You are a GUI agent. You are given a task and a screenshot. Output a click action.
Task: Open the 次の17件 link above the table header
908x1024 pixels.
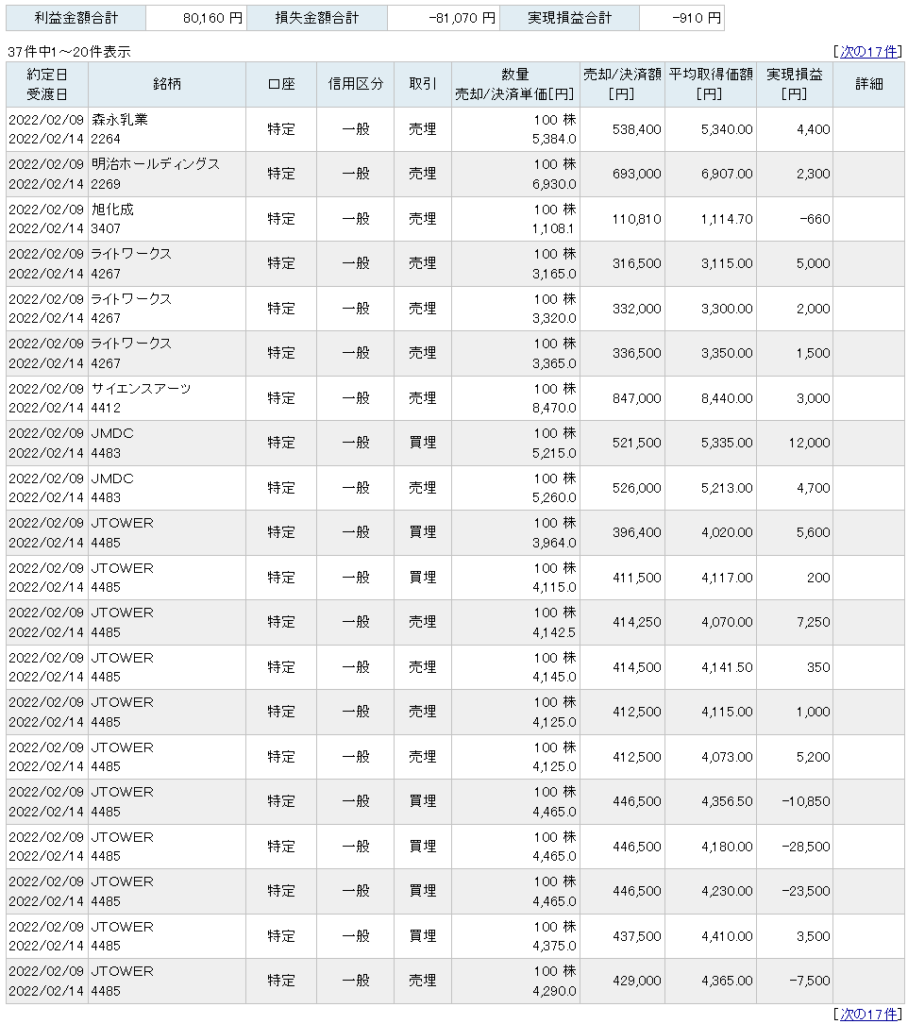tap(869, 52)
